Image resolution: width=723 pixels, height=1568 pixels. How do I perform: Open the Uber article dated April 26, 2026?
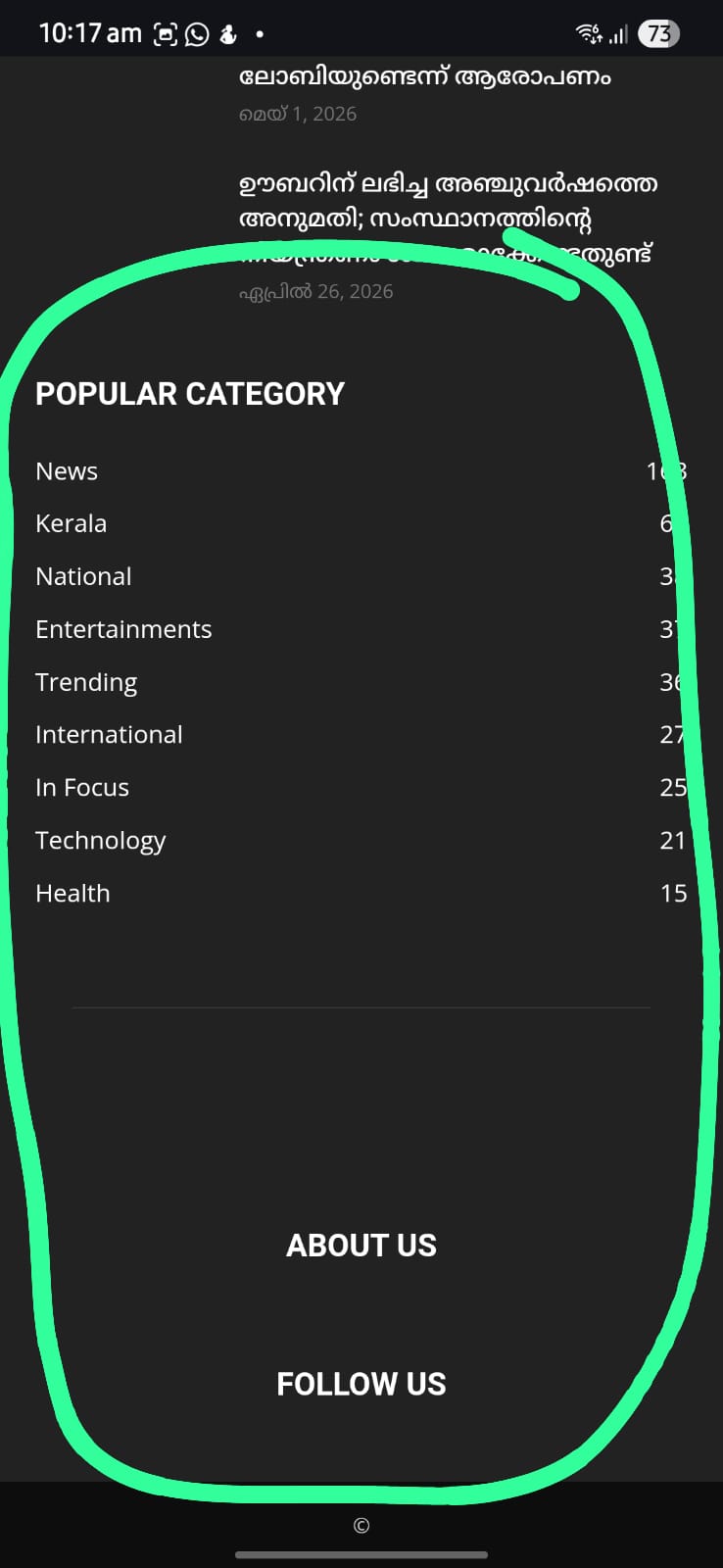(448, 219)
